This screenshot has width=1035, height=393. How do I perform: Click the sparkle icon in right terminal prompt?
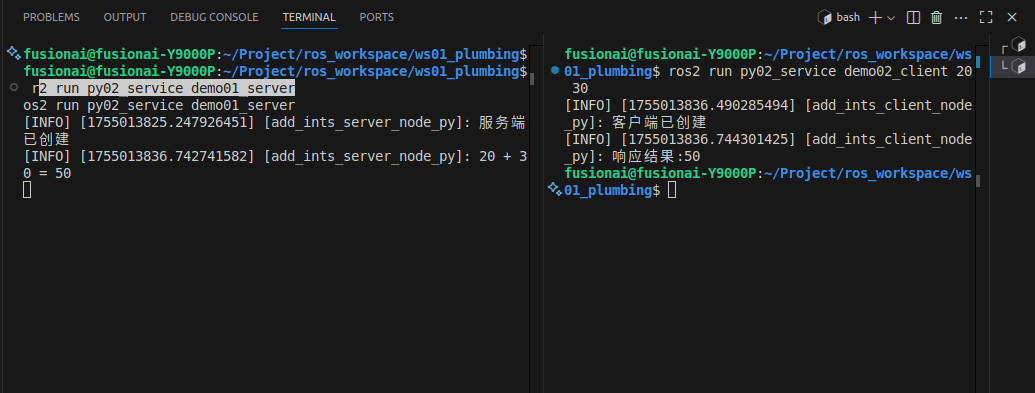(x=554, y=190)
